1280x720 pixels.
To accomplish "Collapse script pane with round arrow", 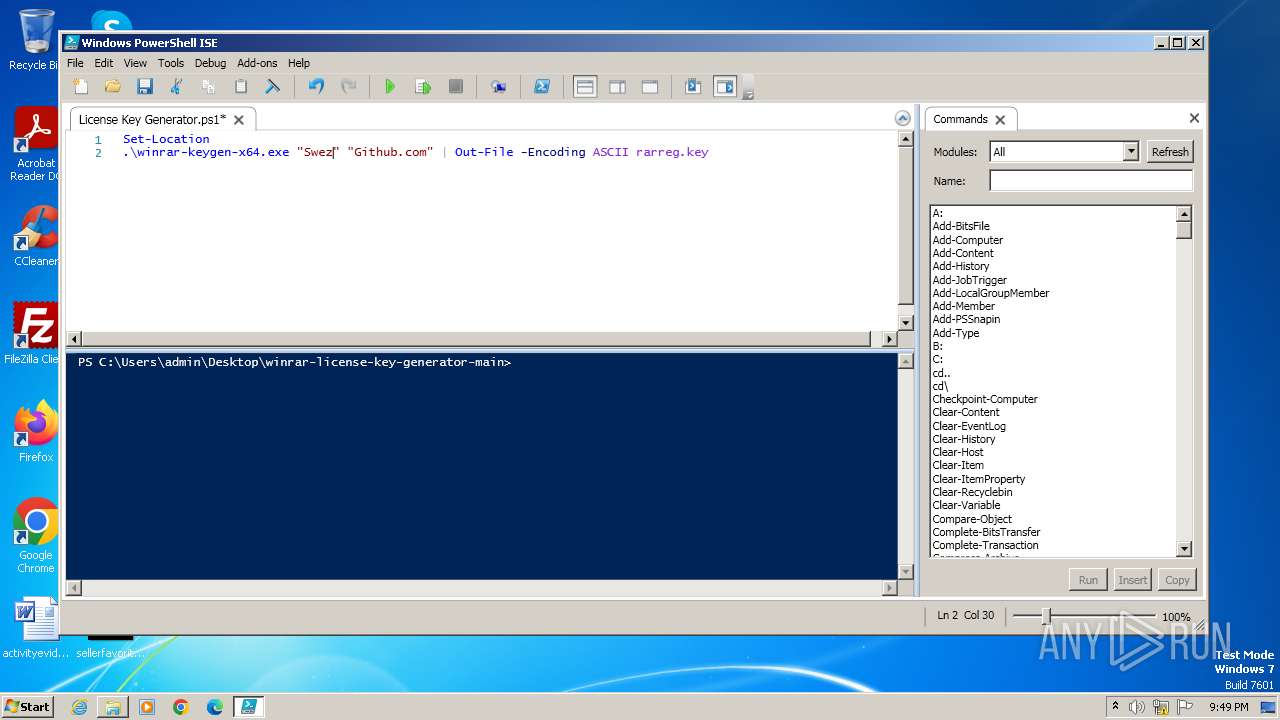I will click(x=902, y=118).
